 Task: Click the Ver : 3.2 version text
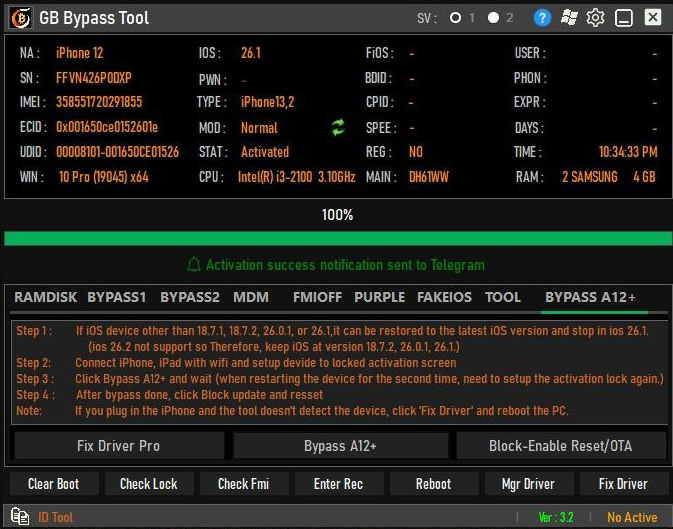[x=556, y=517]
